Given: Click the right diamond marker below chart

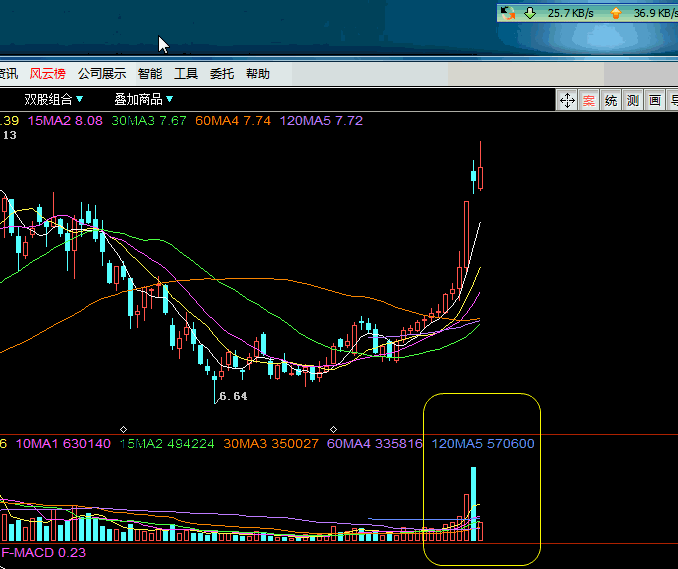Looking at the screenshot, I should 333,429.
